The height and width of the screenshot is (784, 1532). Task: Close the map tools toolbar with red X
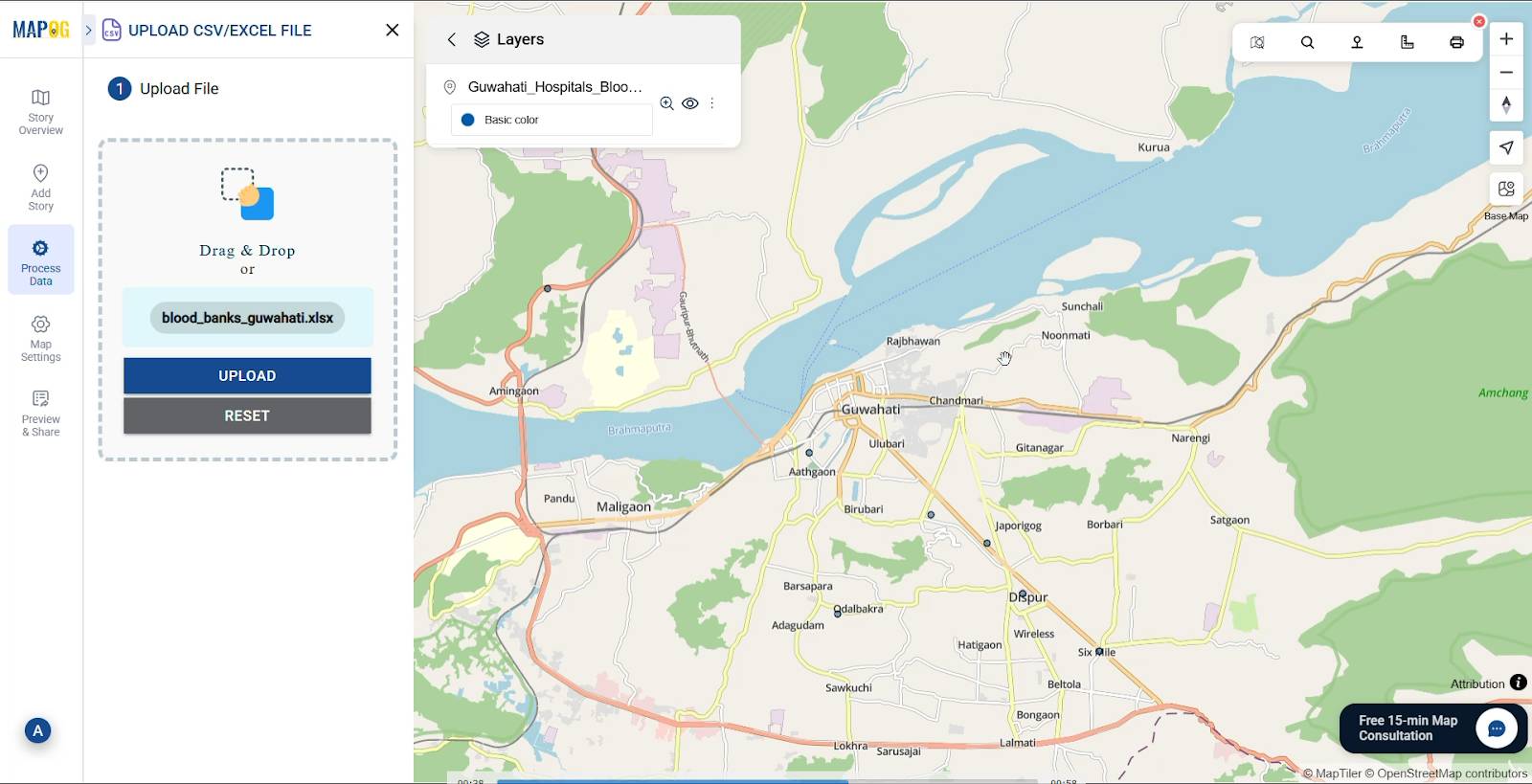pos(1479,21)
